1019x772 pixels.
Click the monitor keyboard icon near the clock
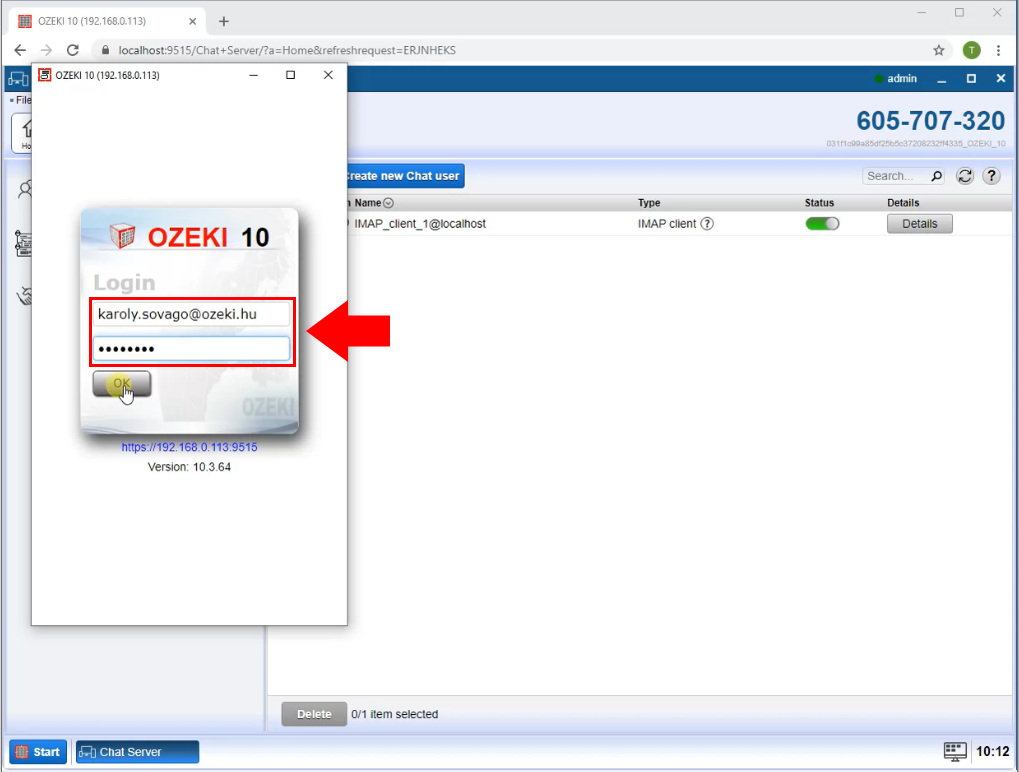tap(955, 751)
